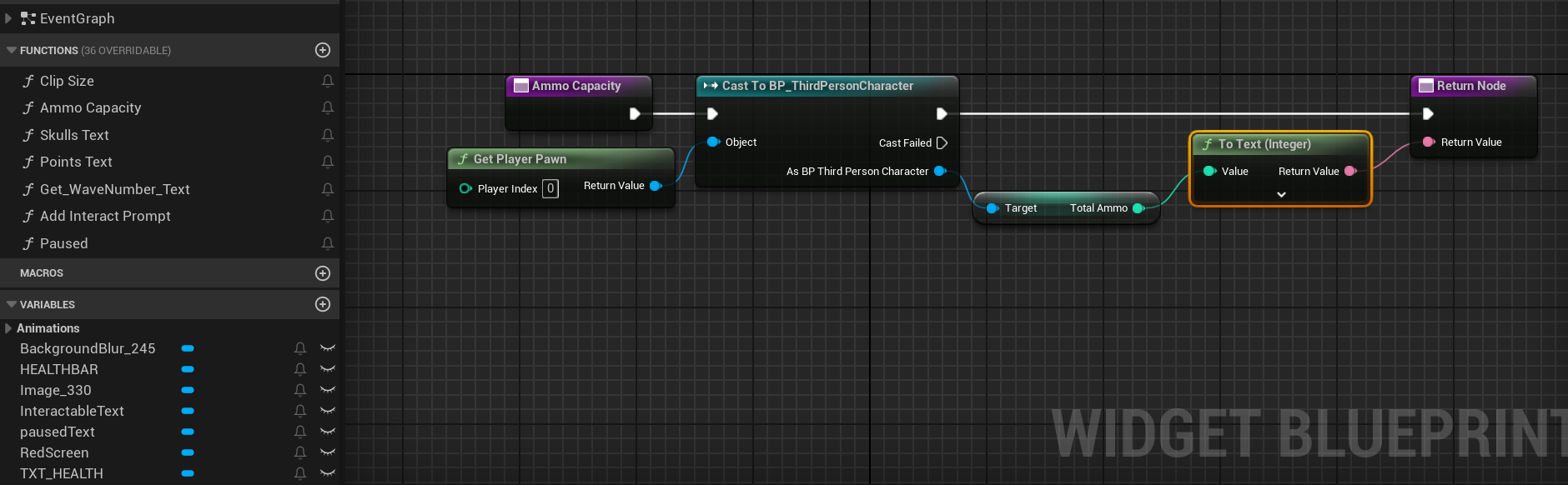The width and height of the screenshot is (1568, 485).
Task: Open the Ammo Capacity function
Action: point(90,107)
